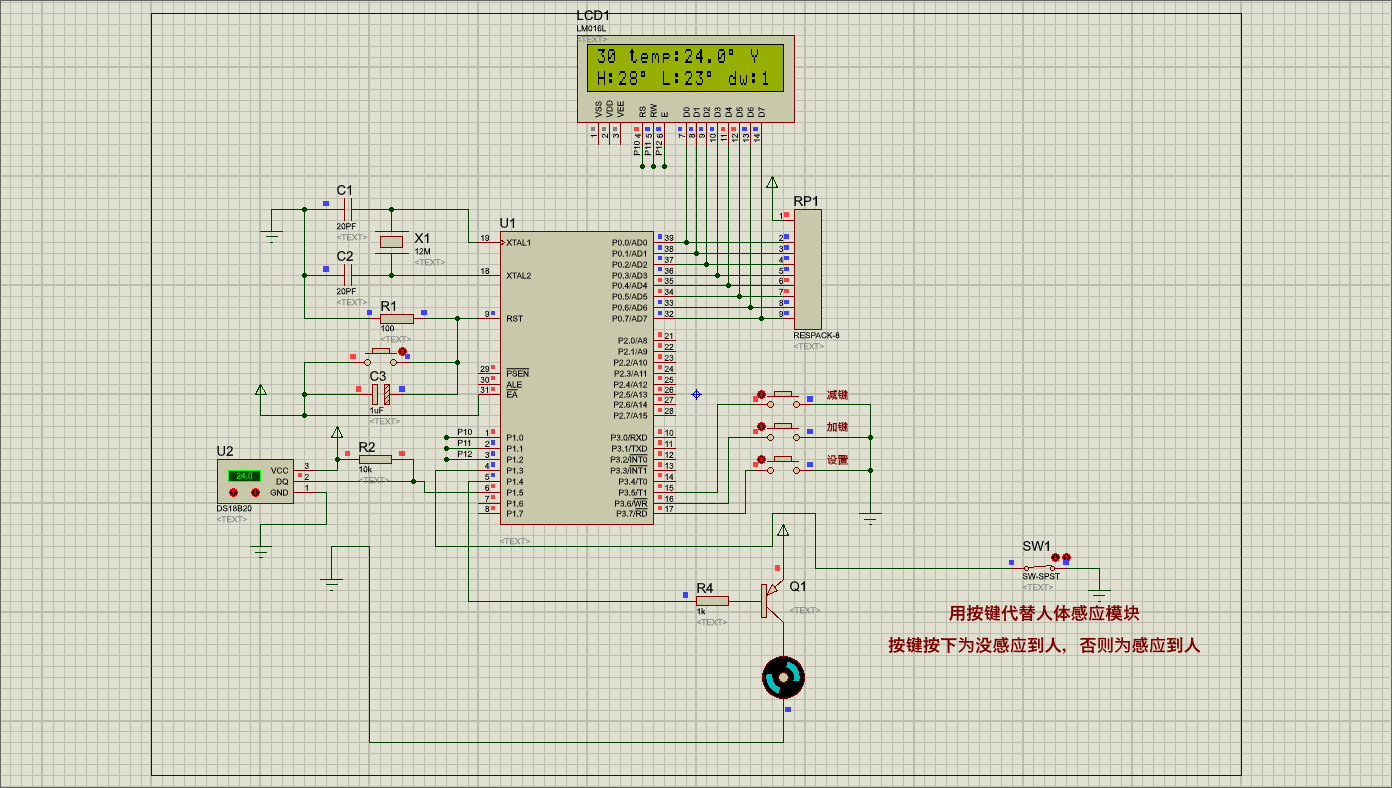Click the P3.7/RD pin name on U1
The image size is (1392, 788).
[632, 514]
